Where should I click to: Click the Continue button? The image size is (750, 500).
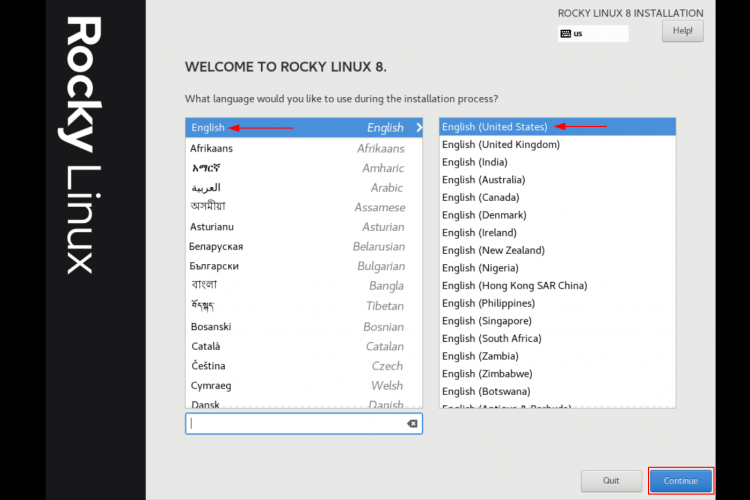click(x=681, y=480)
